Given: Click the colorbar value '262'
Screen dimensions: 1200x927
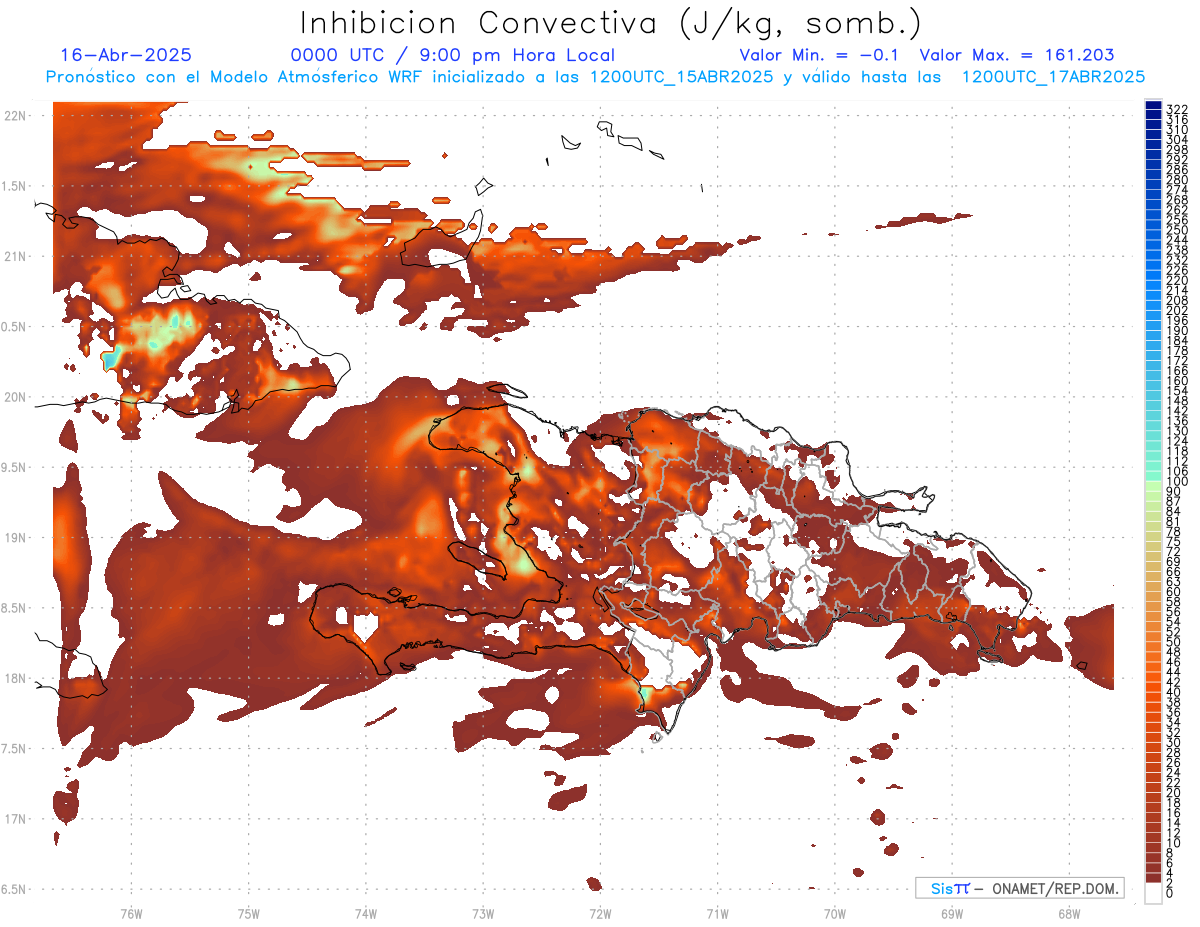Looking at the screenshot, I should (1177, 210).
